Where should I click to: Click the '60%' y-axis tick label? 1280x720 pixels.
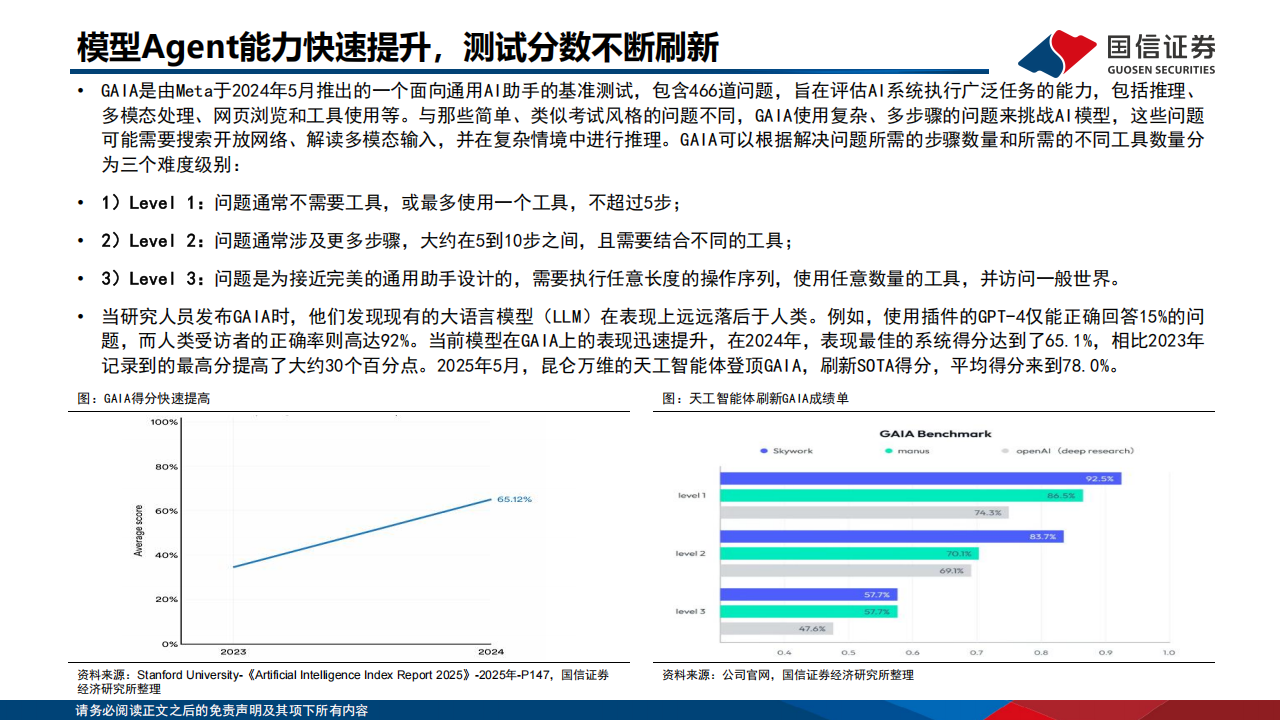point(167,511)
